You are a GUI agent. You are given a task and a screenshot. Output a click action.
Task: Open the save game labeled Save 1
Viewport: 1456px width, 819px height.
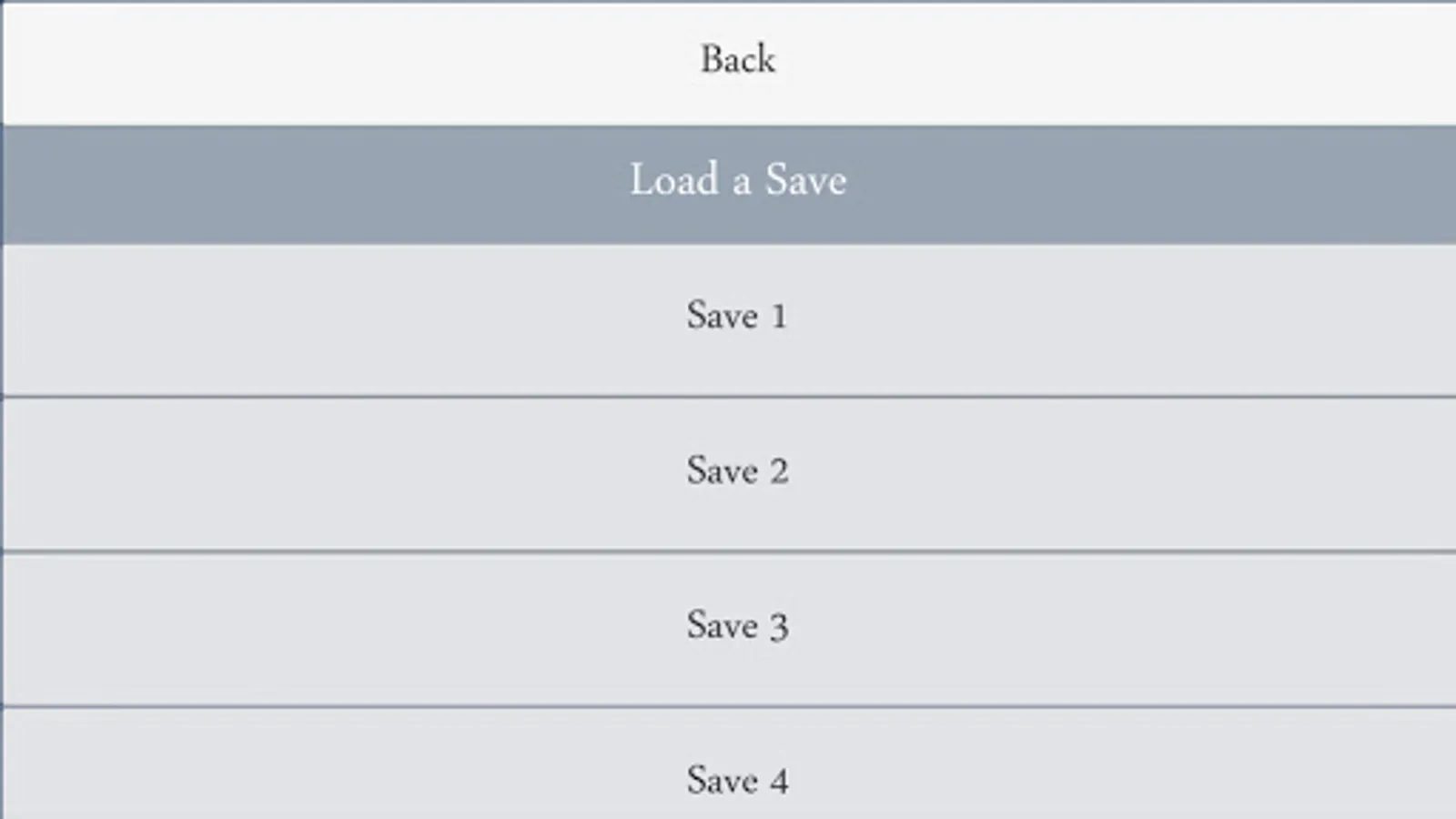pyautogui.click(x=737, y=318)
